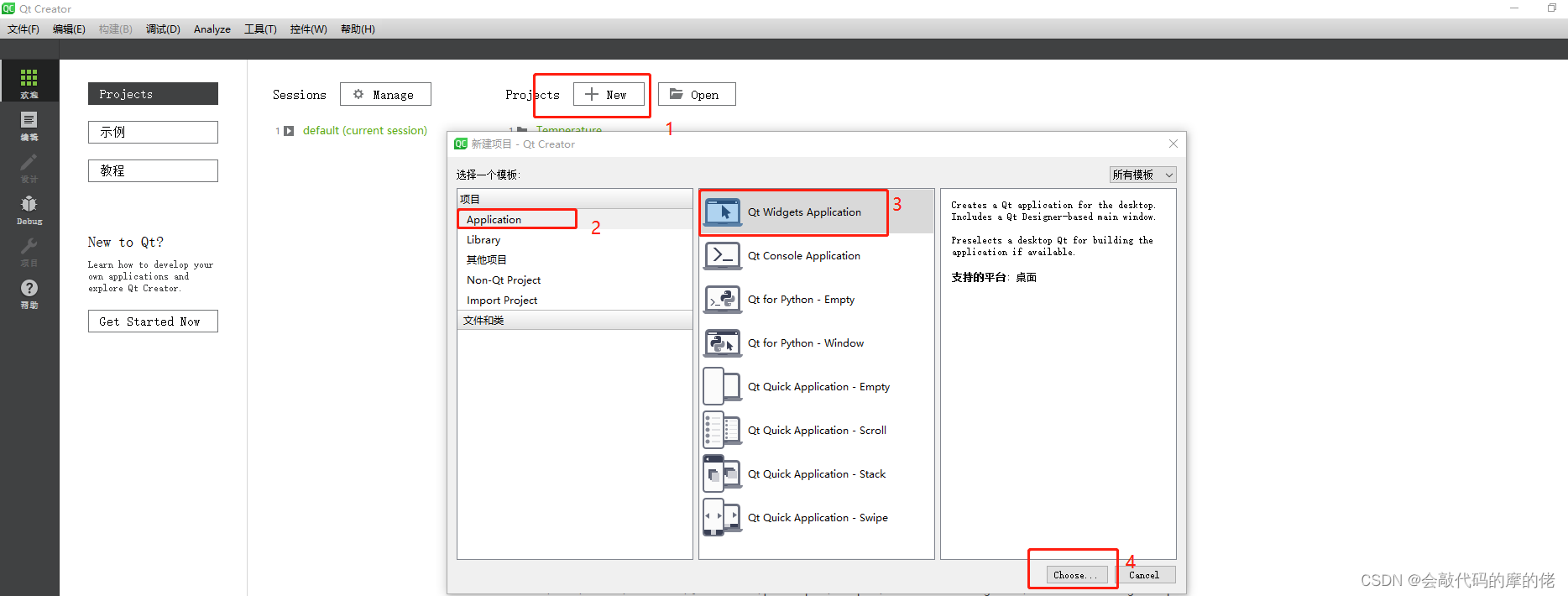Select Qt for Python - Empty icon

(x=723, y=300)
